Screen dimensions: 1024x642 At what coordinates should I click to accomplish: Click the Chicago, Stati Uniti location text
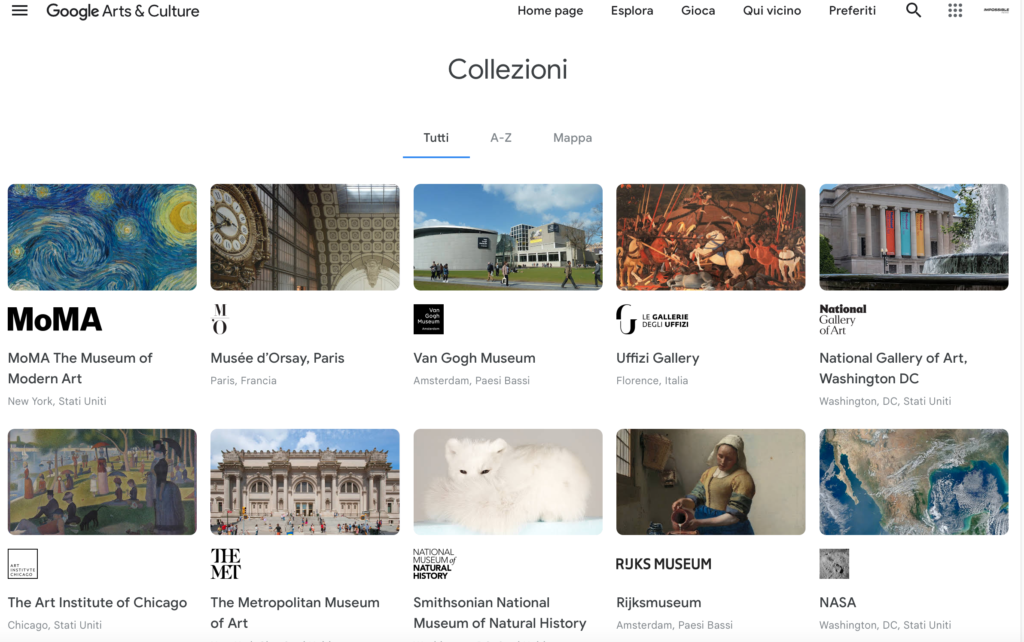click(x=55, y=625)
